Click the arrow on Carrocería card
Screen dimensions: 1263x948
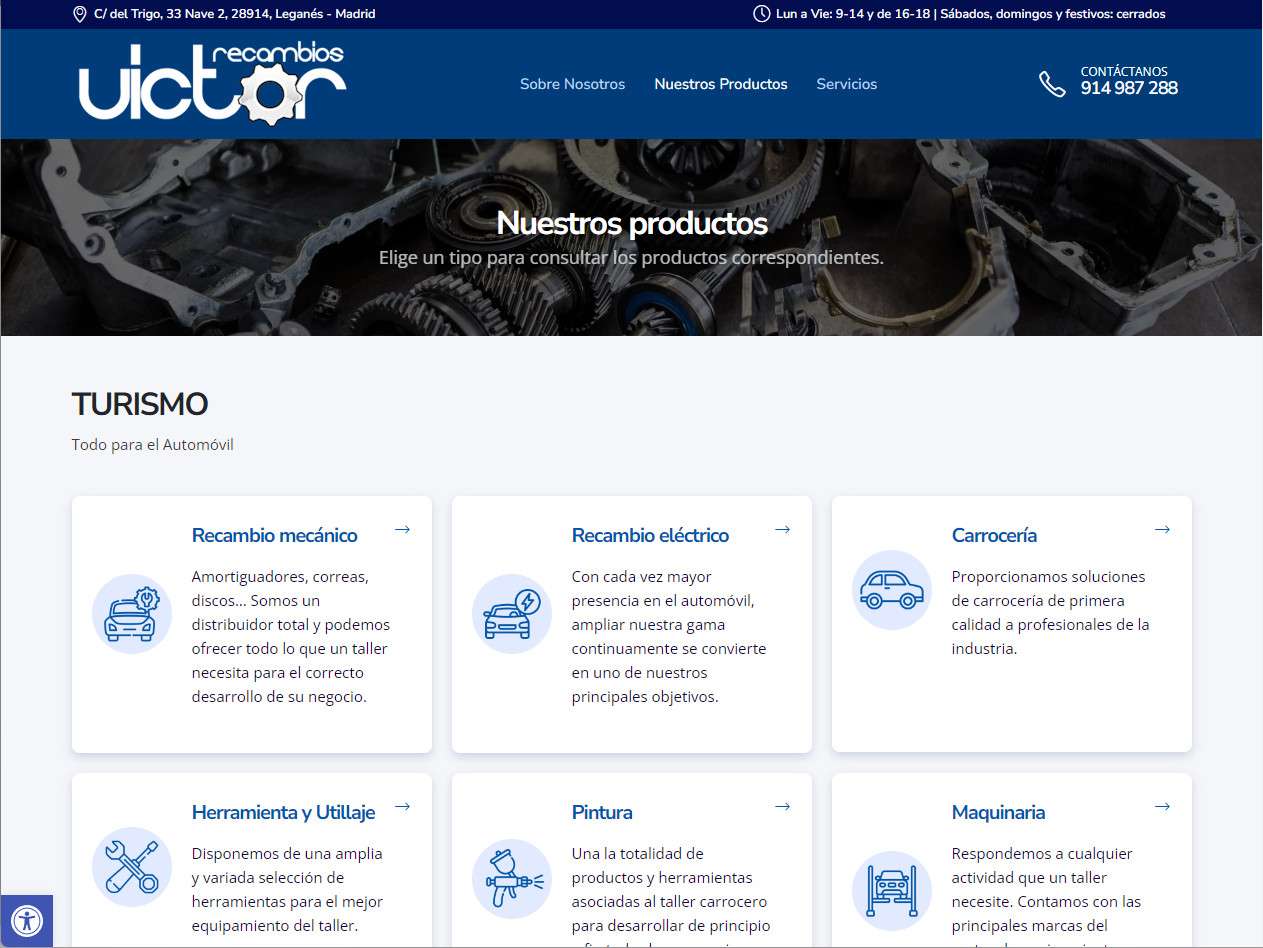click(1162, 529)
